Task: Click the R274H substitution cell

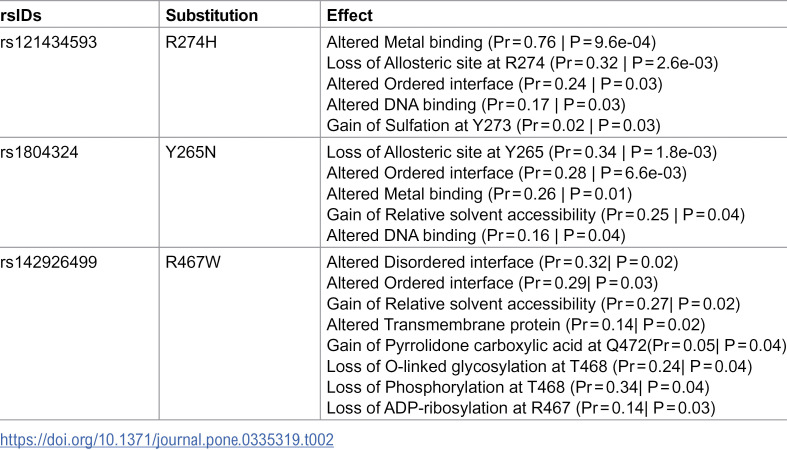Action: click(x=191, y=42)
